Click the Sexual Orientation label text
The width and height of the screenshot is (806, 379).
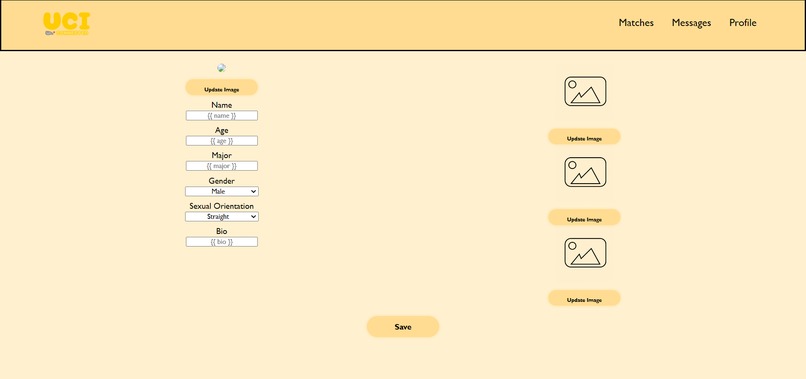(x=222, y=206)
